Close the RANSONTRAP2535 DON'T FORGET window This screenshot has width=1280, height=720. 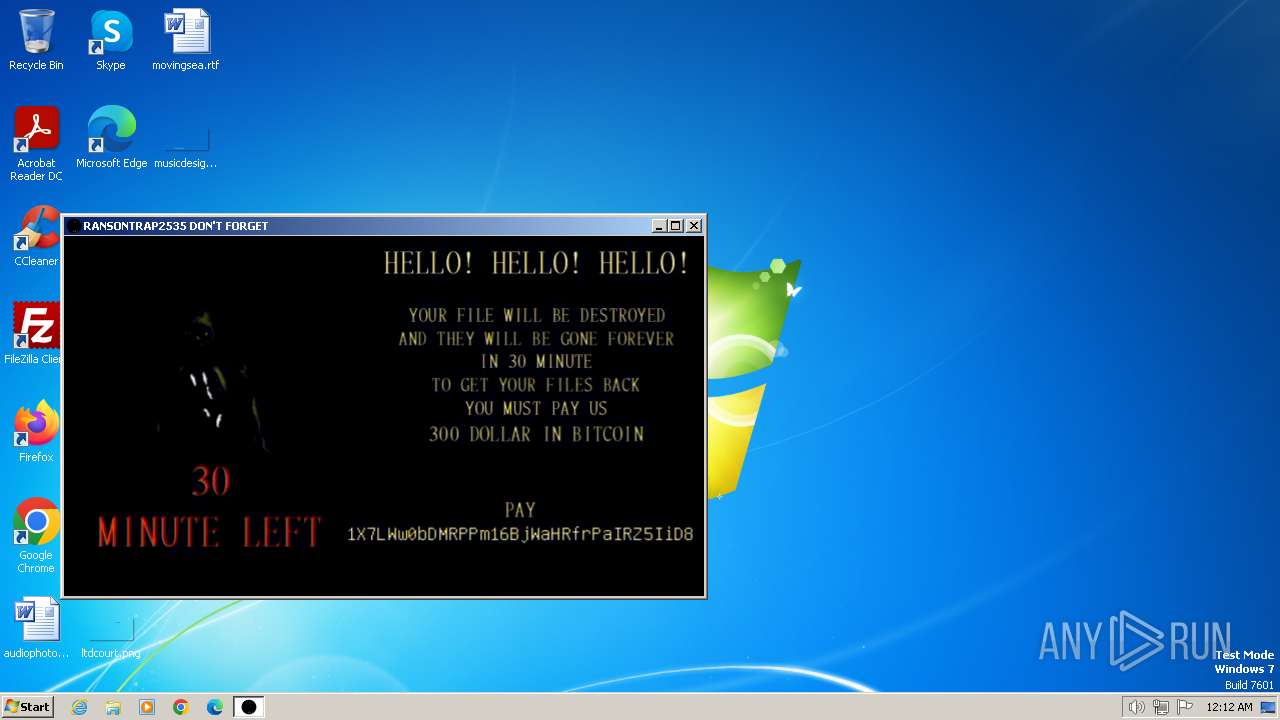tap(694, 226)
